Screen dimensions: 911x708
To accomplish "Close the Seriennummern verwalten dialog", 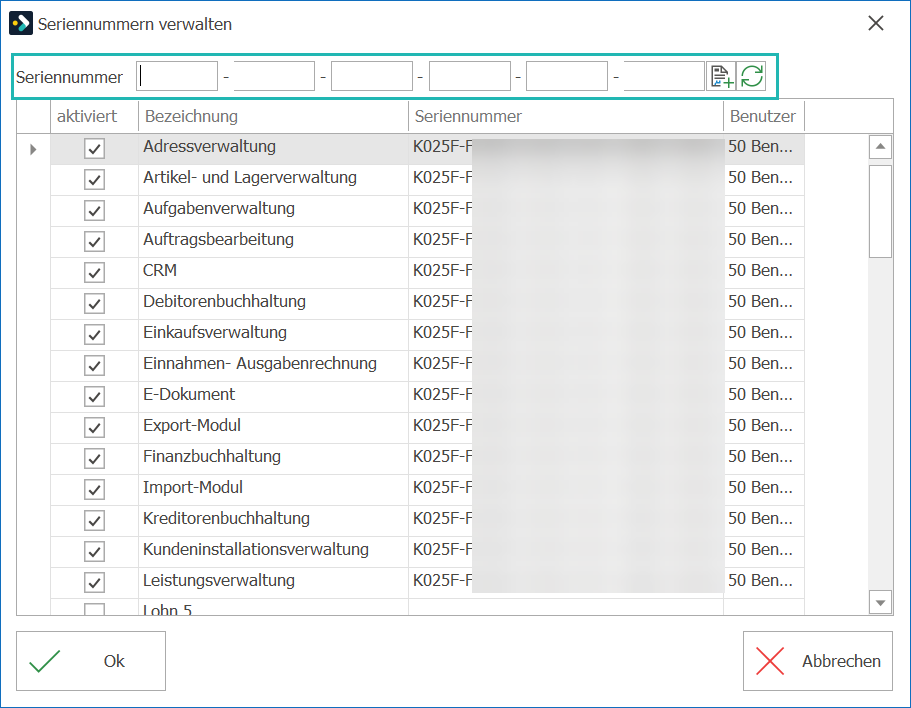I will (x=876, y=23).
